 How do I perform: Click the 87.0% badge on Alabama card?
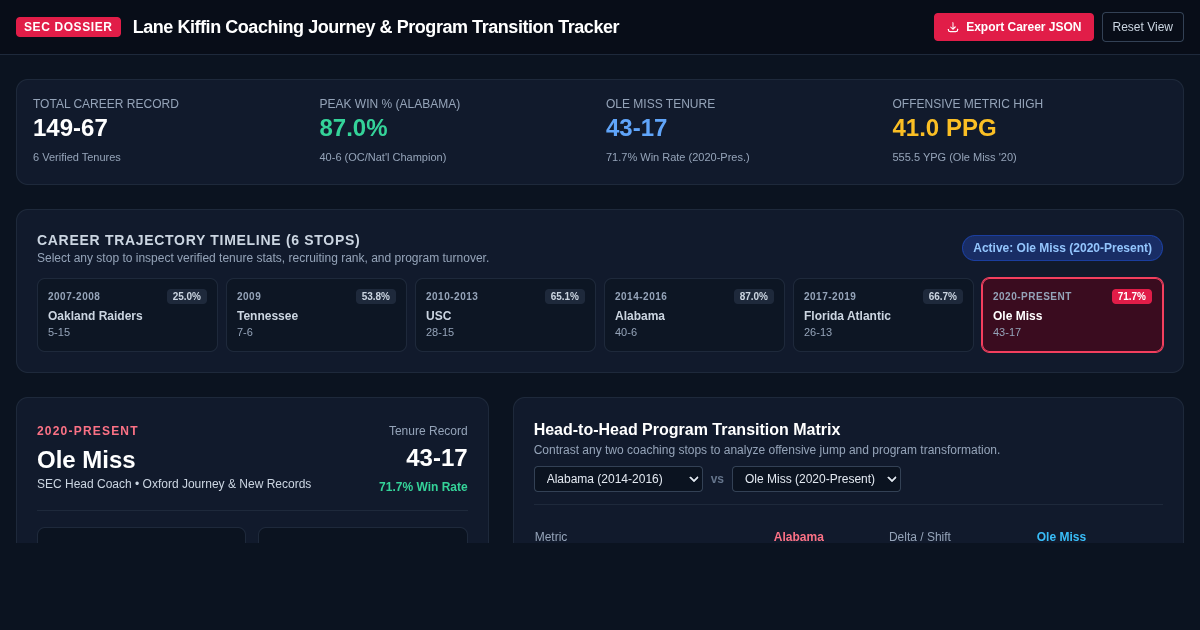coord(754,297)
